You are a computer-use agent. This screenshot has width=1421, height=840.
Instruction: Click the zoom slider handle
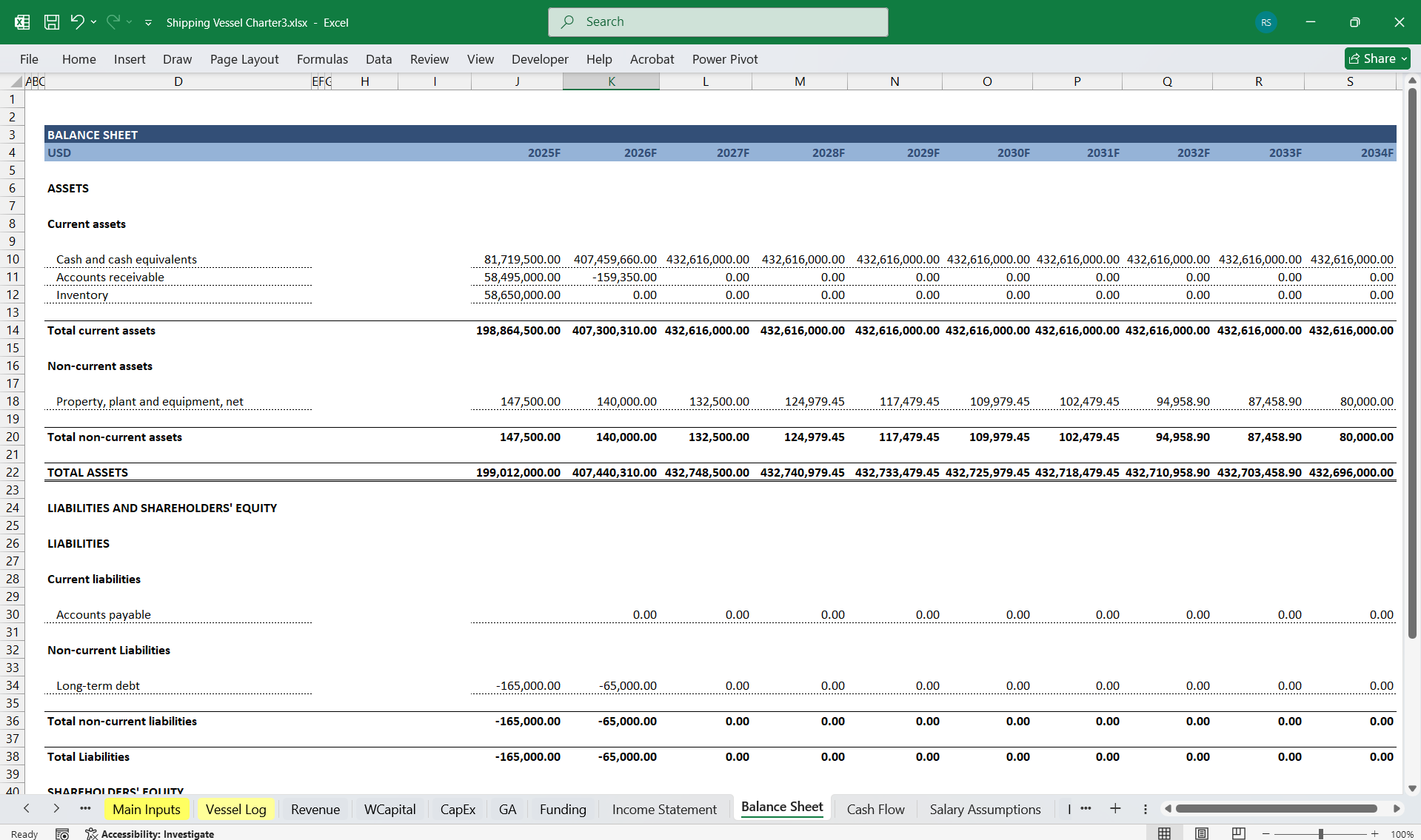pyautogui.click(x=1320, y=834)
